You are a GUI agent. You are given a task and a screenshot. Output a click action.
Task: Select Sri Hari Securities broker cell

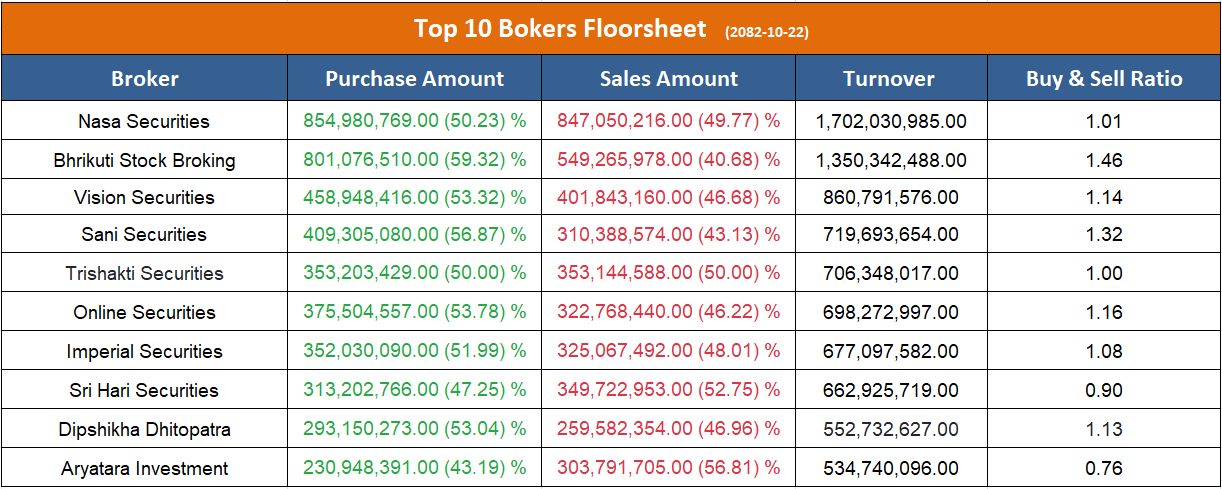(144, 390)
